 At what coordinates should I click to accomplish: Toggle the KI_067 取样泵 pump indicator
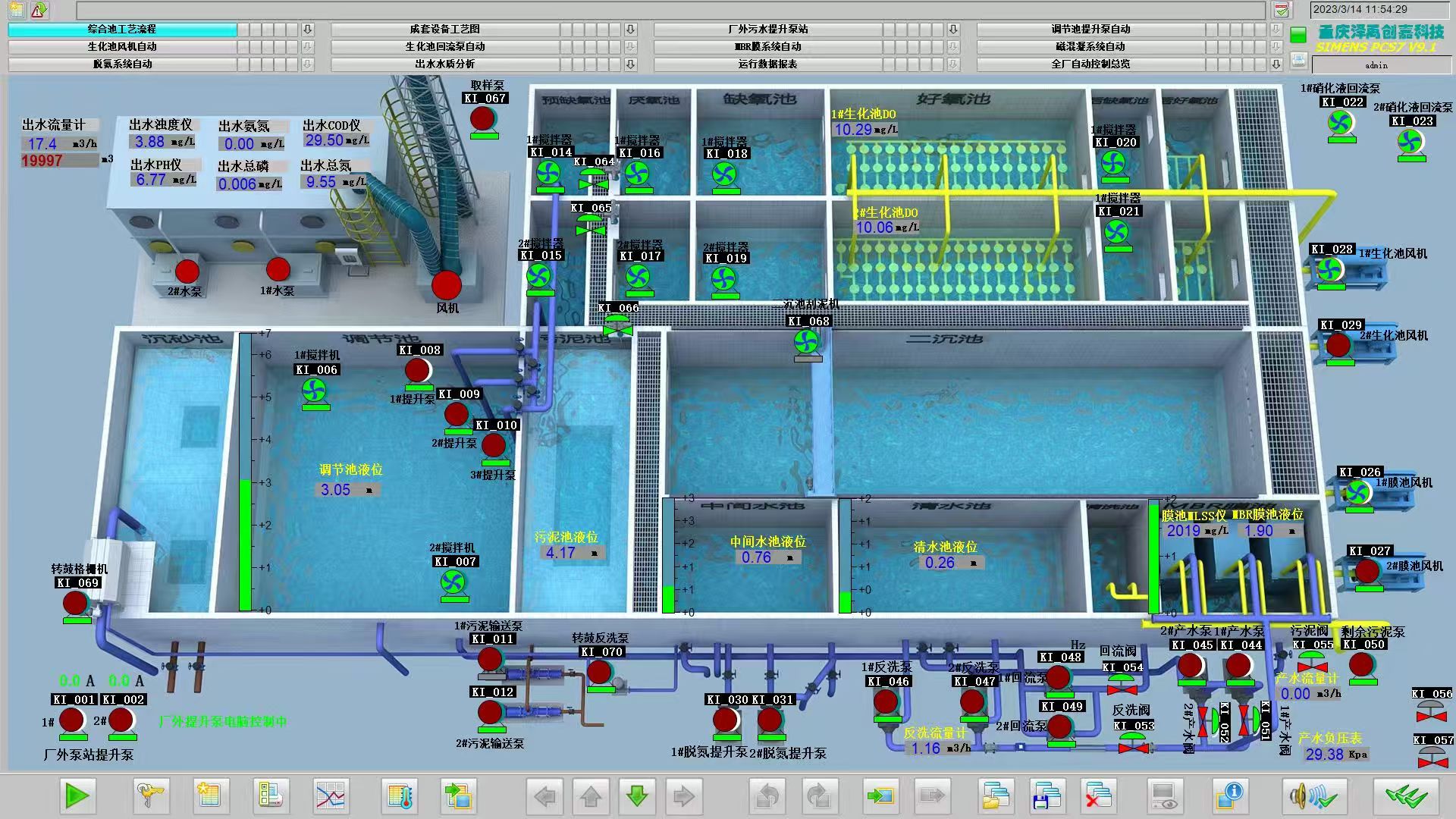click(x=483, y=119)
